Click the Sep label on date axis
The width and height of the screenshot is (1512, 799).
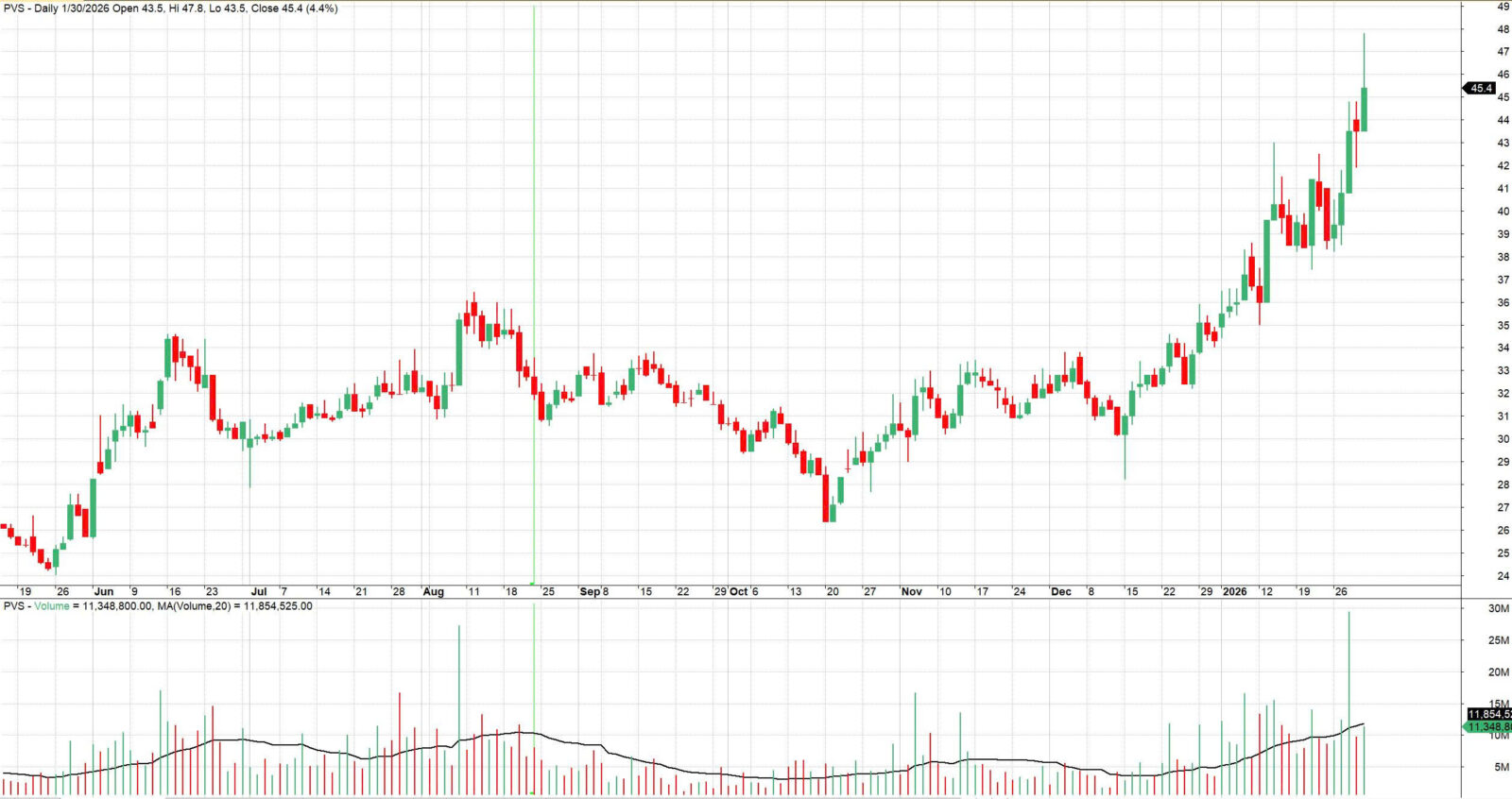[x=590, y=592]
